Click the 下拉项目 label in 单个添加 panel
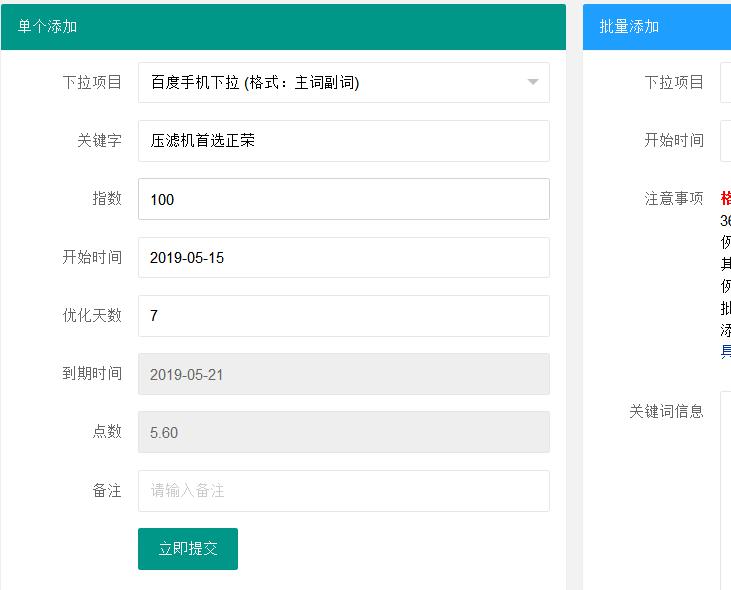Screen dimensions: 731x590 pyautogui.click(x=92, y=82)
